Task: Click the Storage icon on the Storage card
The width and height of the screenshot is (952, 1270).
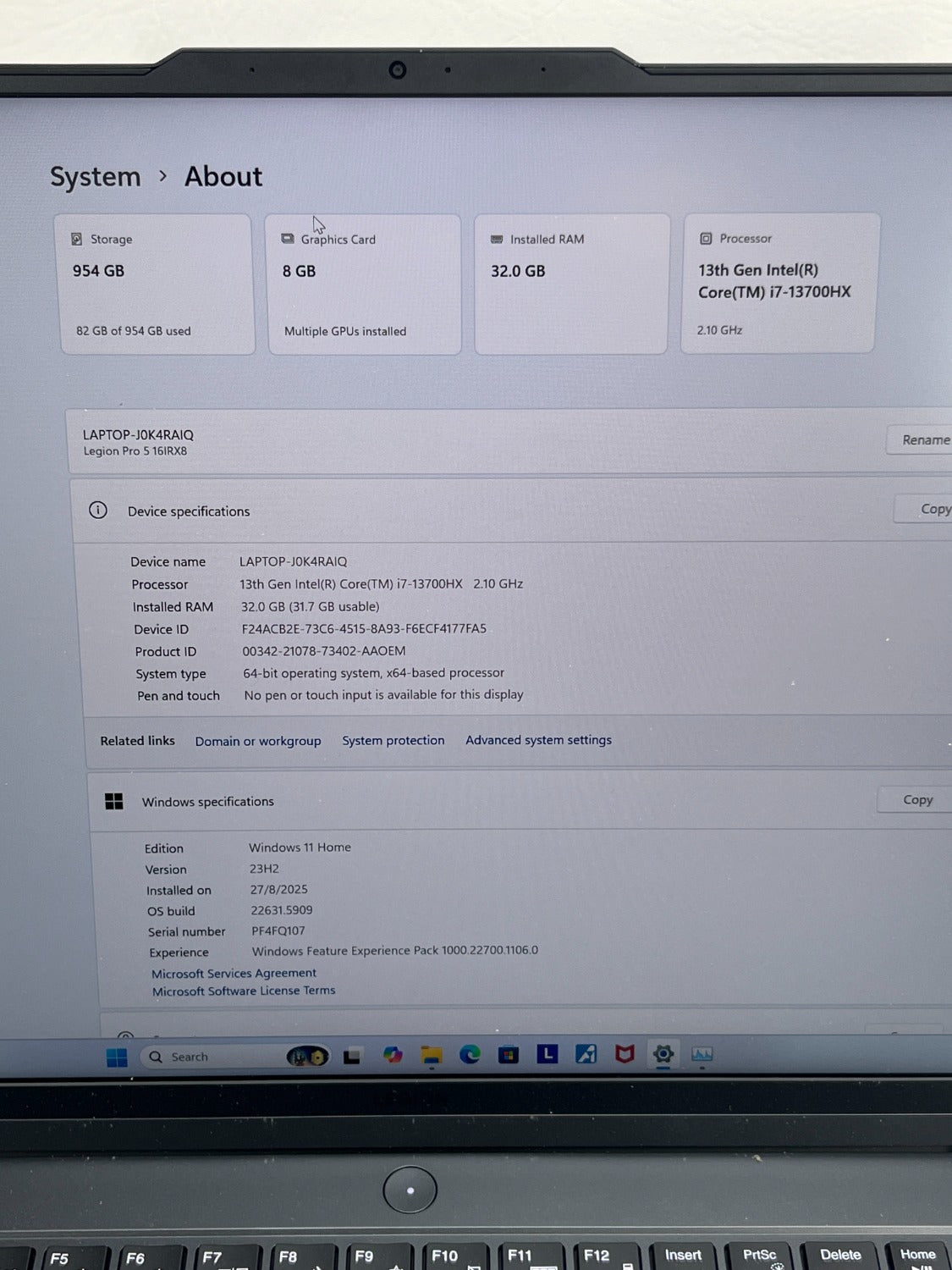Action: pos(75,239)
